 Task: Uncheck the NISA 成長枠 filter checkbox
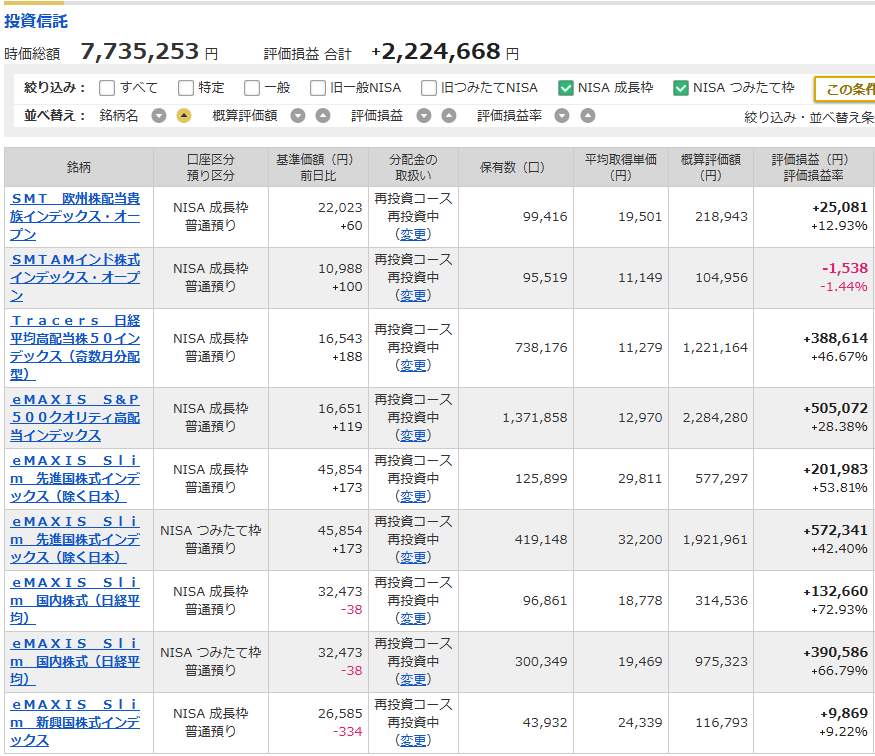pyautogui.click(x=565, y=88)
